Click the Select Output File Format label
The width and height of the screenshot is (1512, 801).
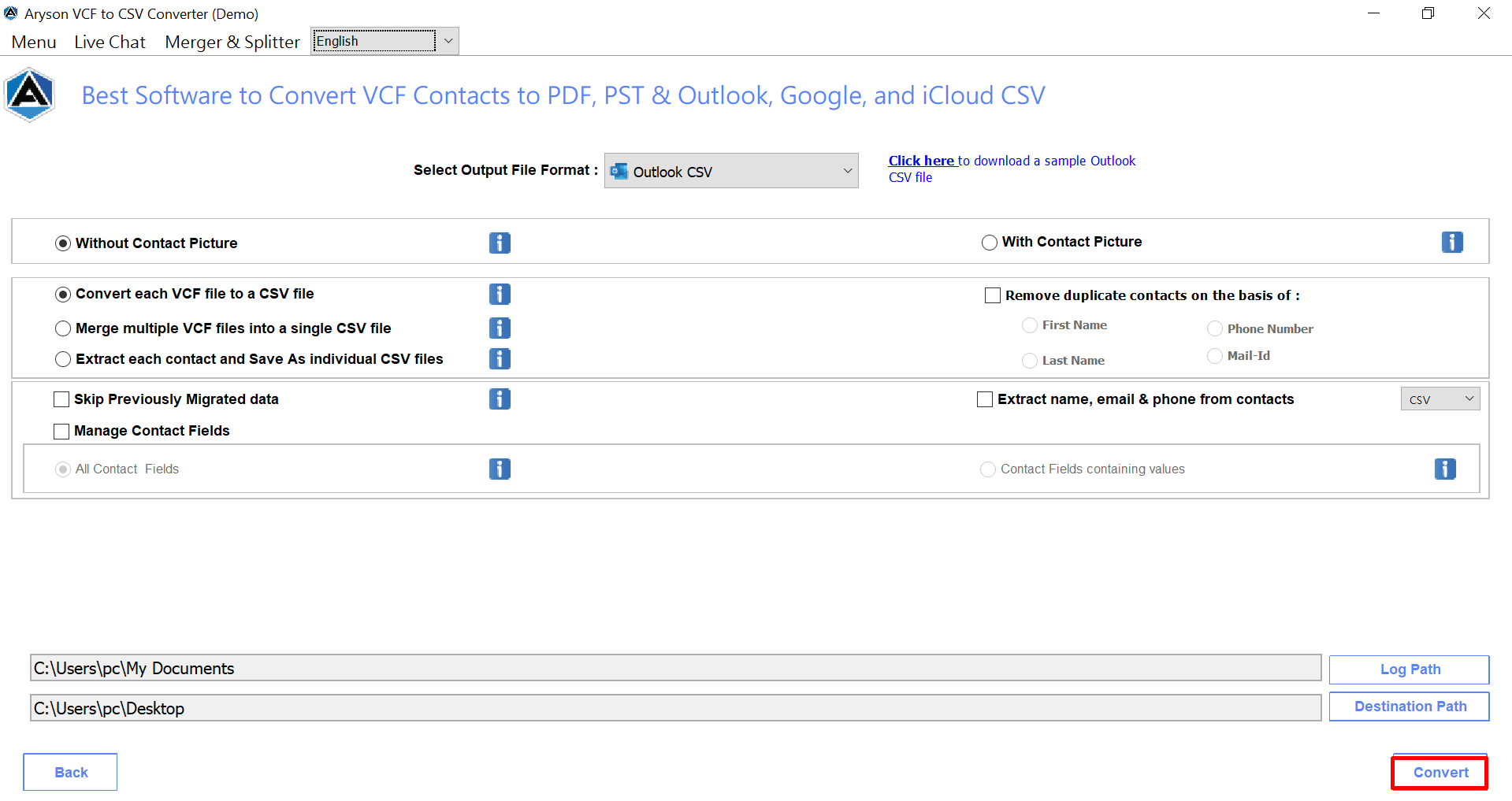[506, 170]
